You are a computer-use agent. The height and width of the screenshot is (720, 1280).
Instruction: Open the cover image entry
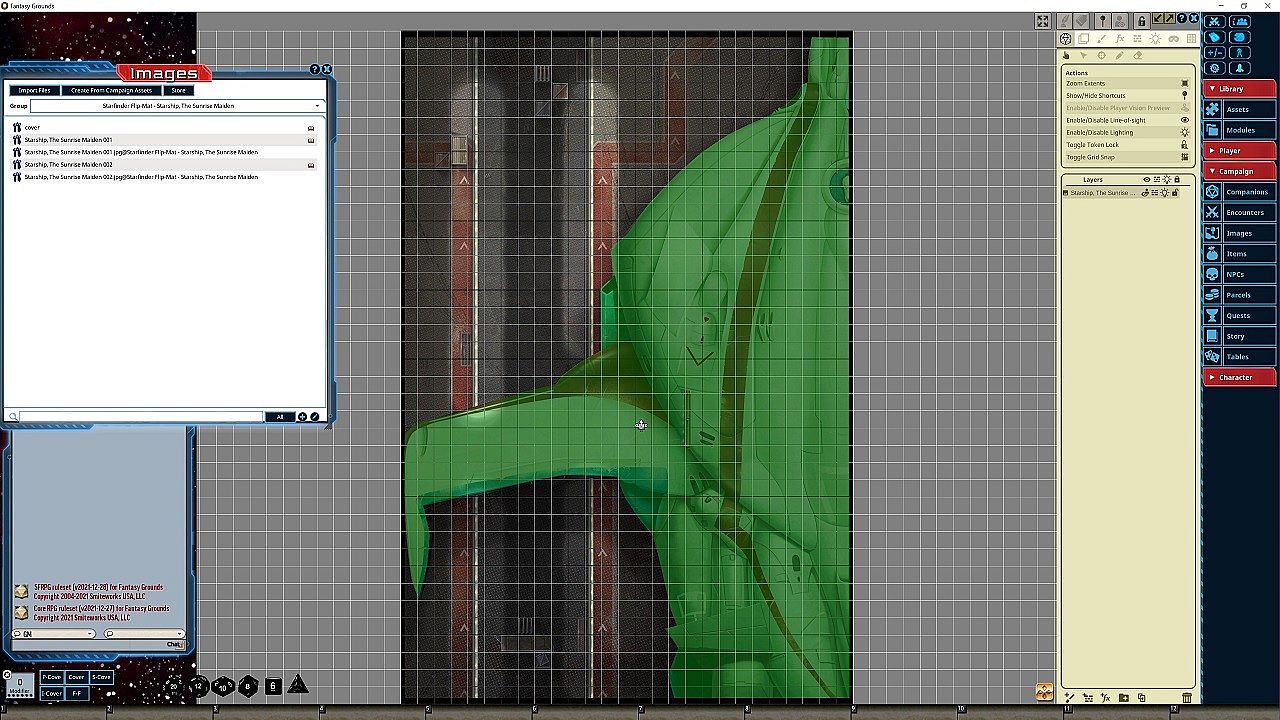coord(164,128)
